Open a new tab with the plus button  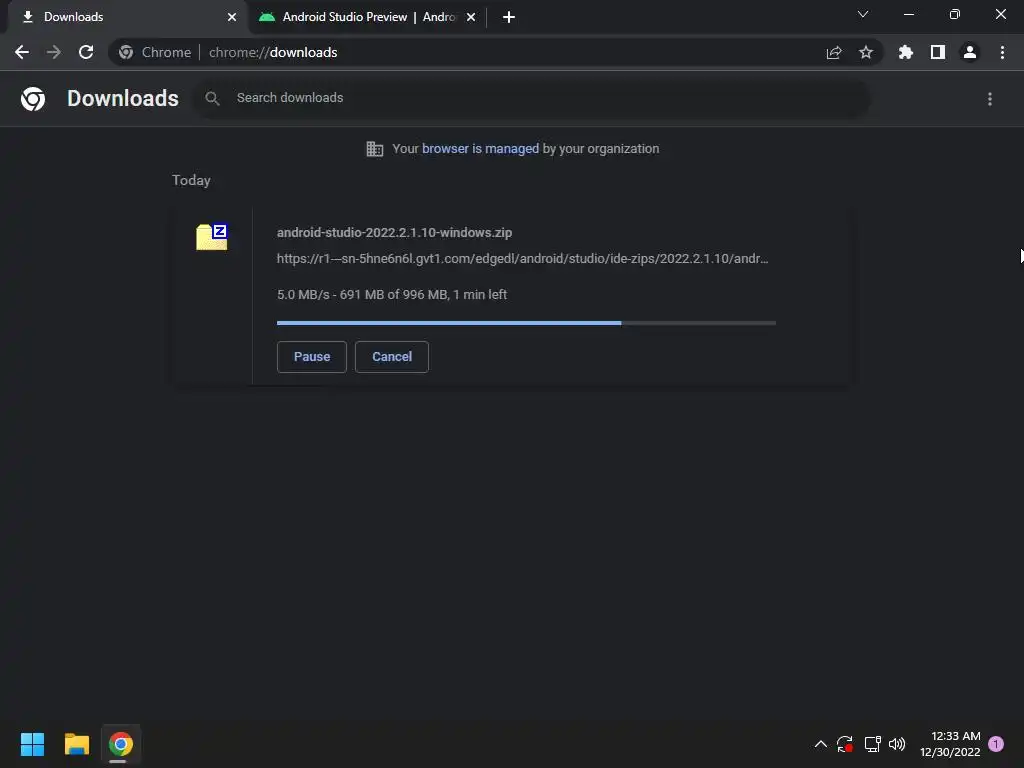[509, 17]
